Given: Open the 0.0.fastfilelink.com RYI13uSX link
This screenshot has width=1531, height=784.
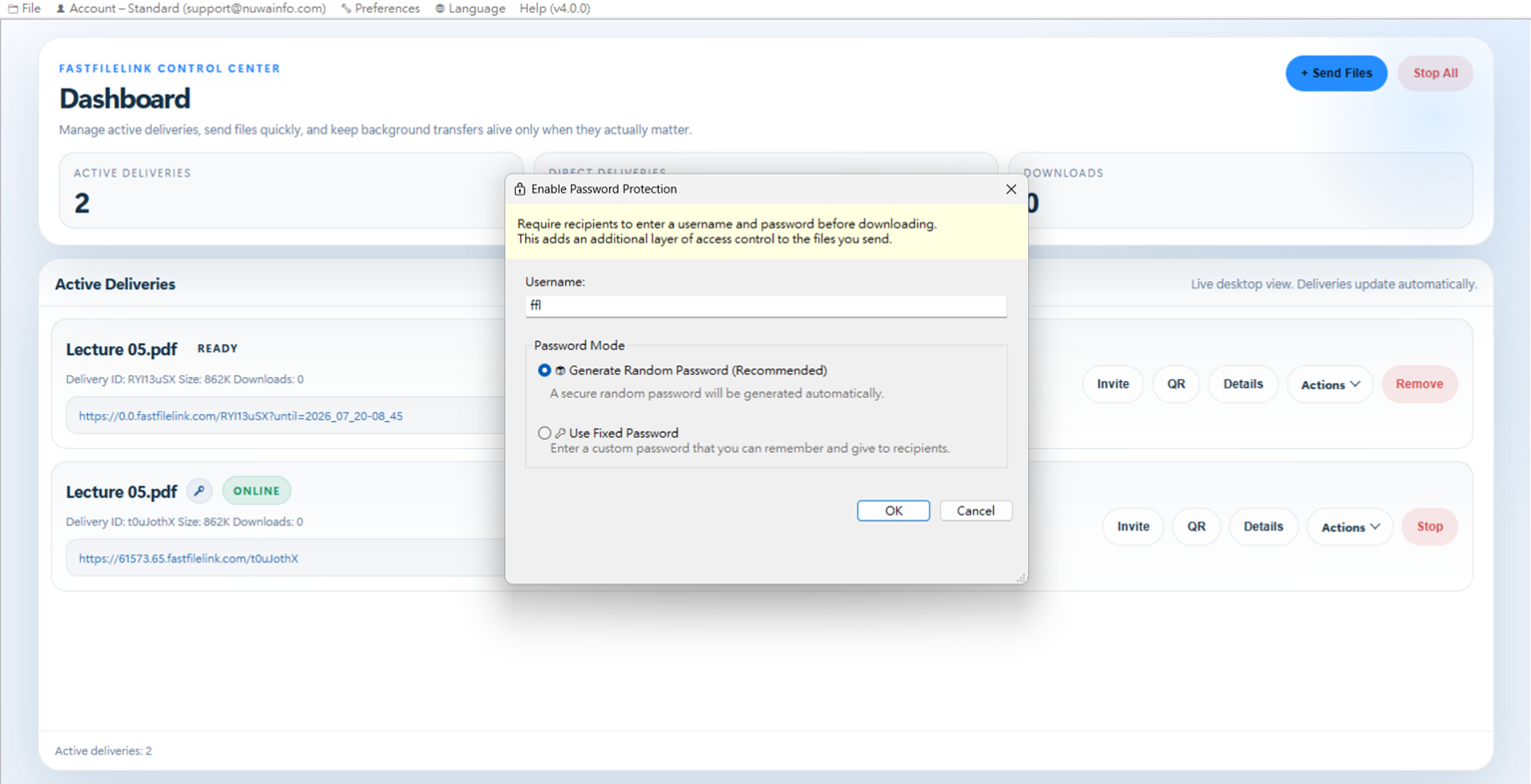Looking at the screenshot, I should pyautogui.click(x=241, y=416).
